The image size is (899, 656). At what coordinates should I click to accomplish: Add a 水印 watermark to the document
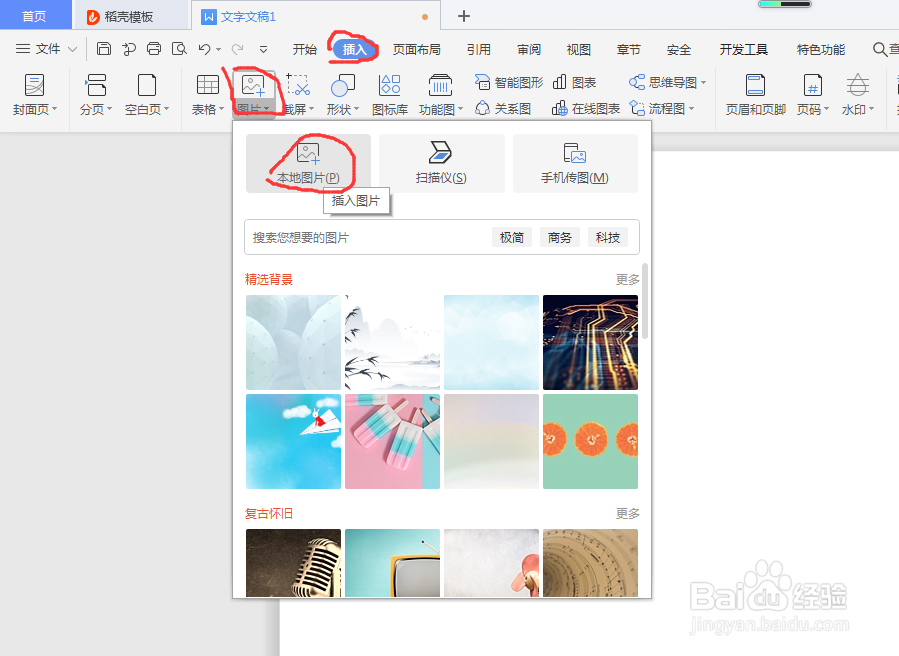pyautogui.click(x=857, y=94)
